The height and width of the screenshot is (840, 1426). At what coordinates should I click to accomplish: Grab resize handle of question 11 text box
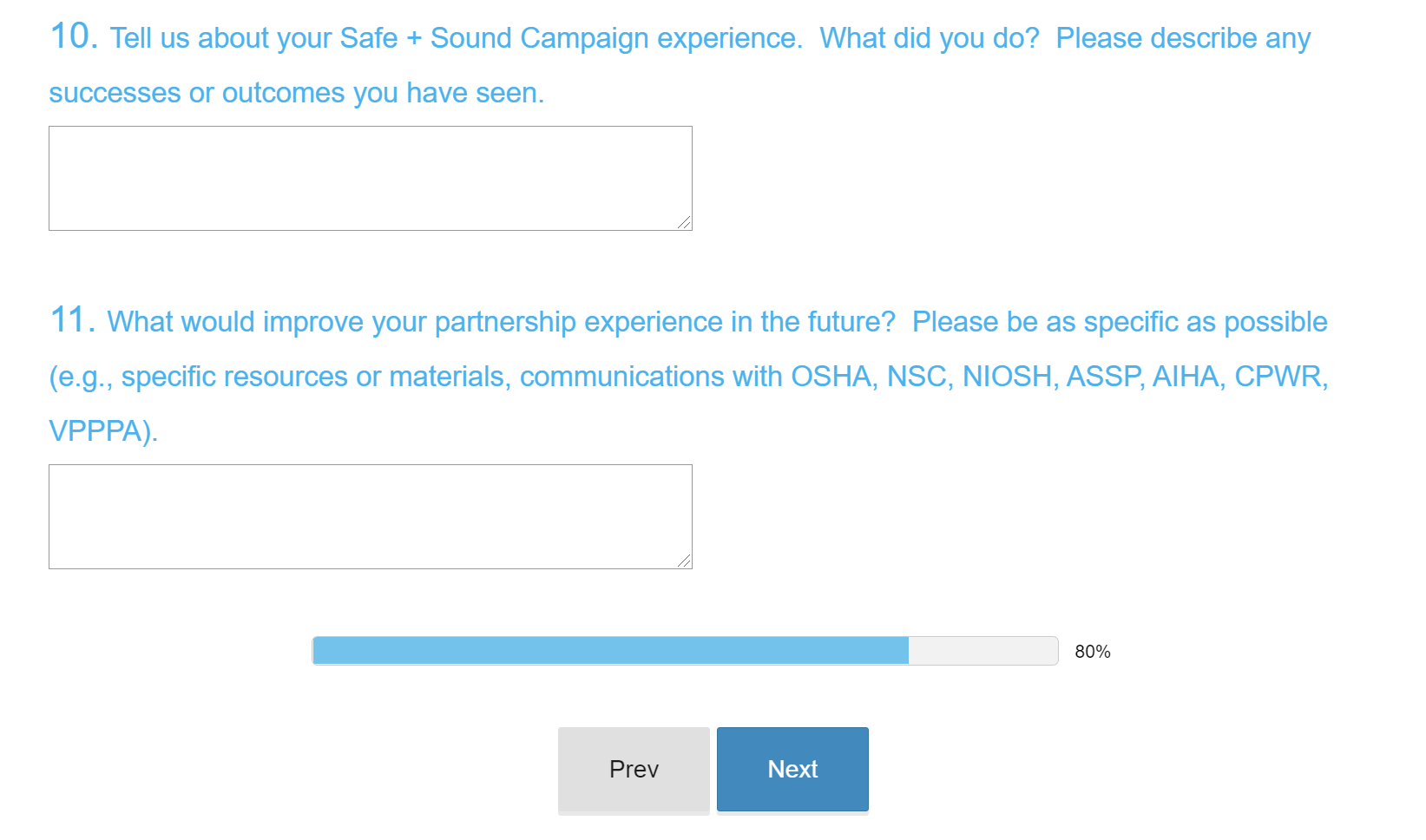point(685,561)
